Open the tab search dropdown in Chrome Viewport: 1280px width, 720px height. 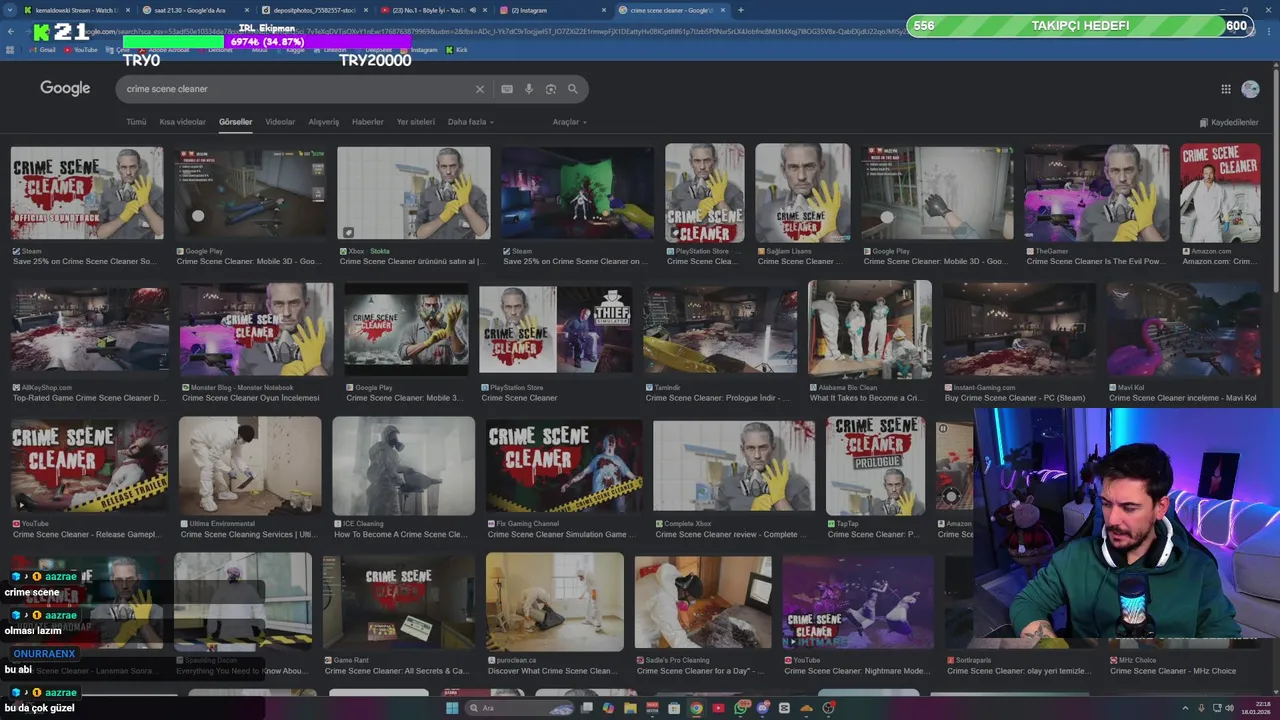pyautogui.click(x=8, y=10)
